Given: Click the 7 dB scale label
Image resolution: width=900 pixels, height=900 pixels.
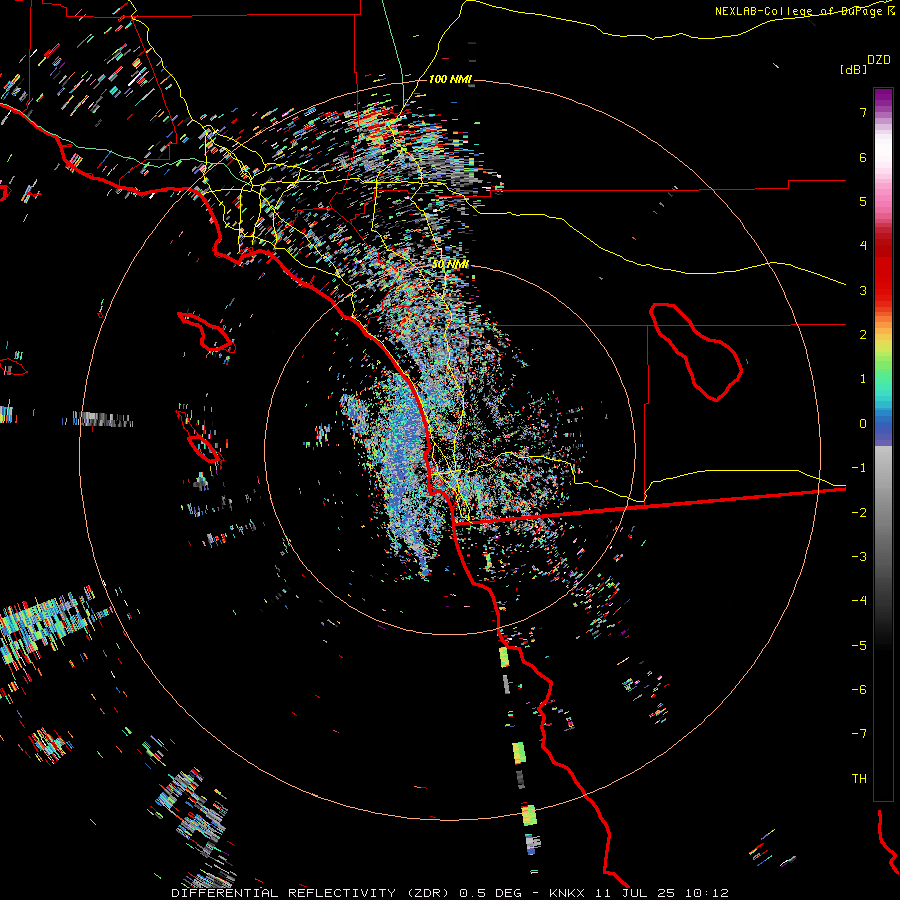Looking at the screenshot, I should (x=863, y=112).
